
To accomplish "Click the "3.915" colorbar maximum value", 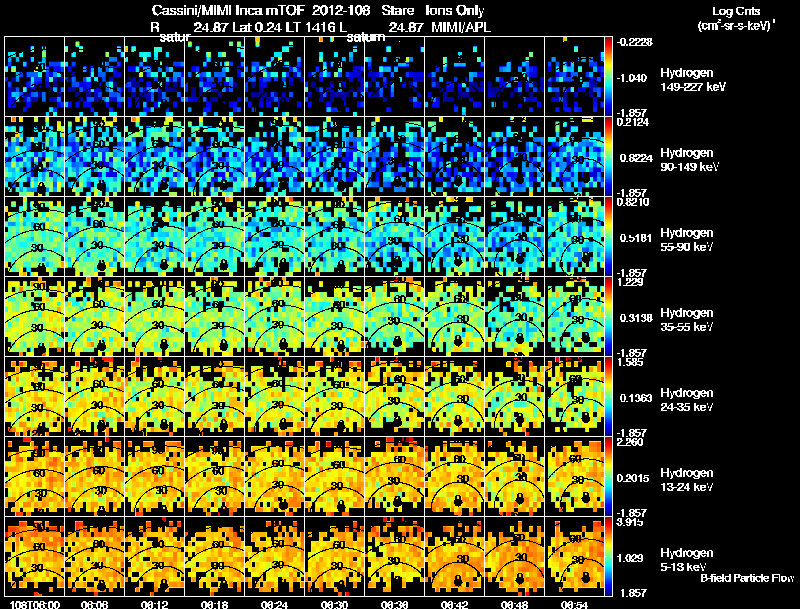I will pyautogui.click(x=630, y=522).
